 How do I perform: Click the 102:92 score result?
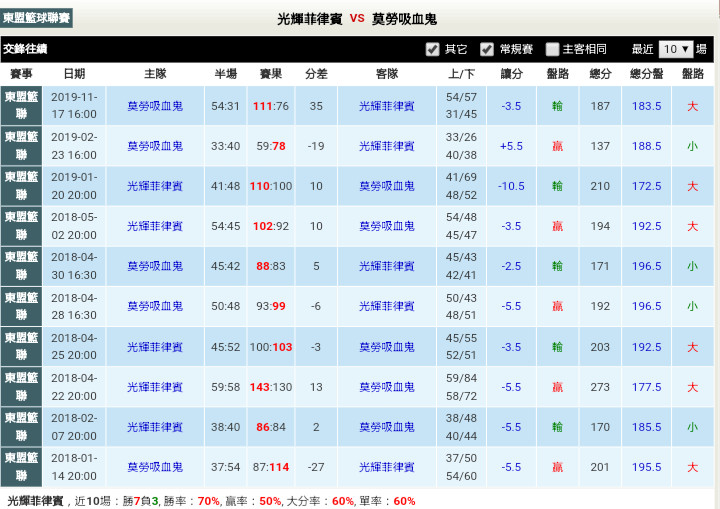[x=271, y=226]
